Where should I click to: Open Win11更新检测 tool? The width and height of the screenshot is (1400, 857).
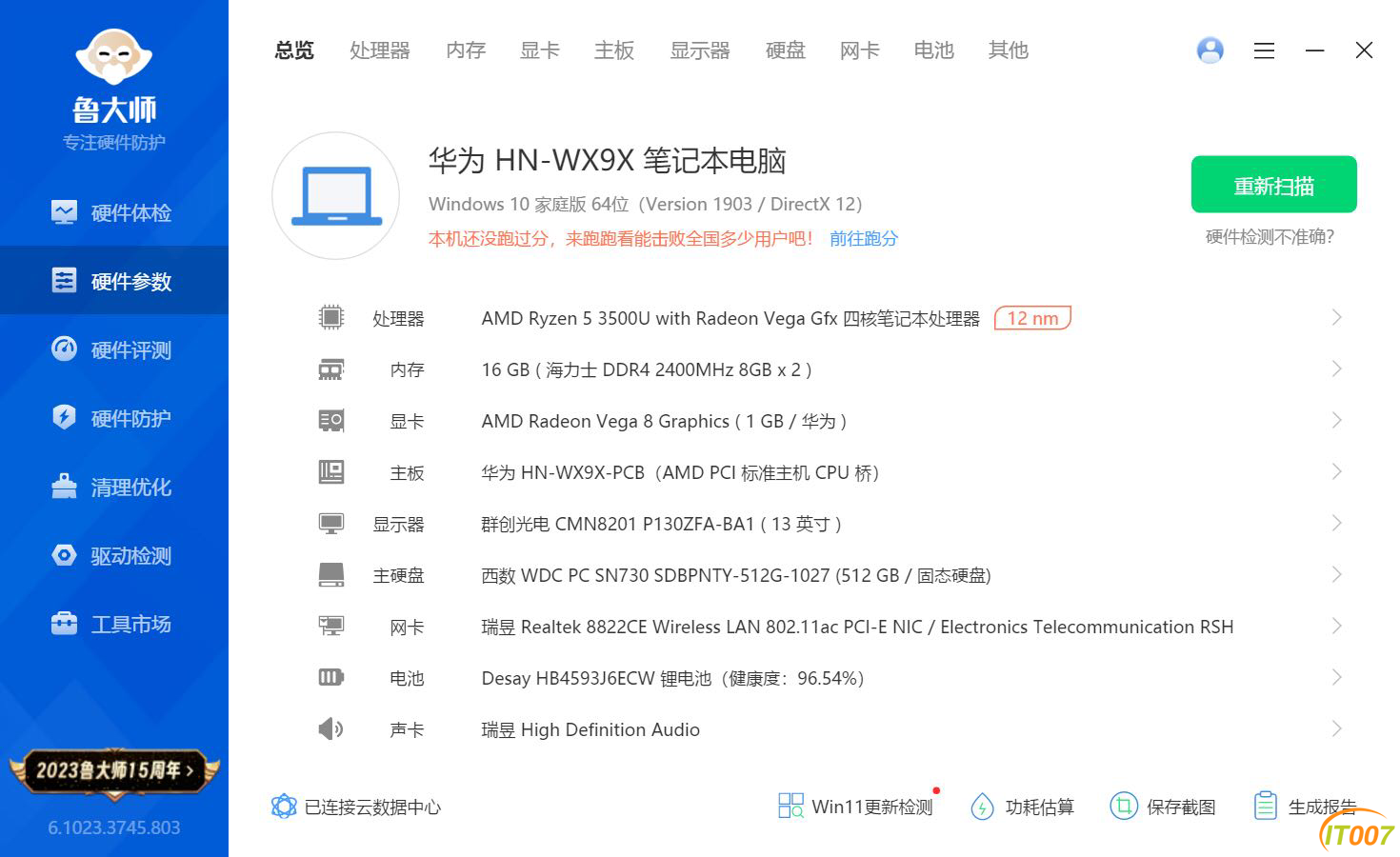tap(855, 807)
